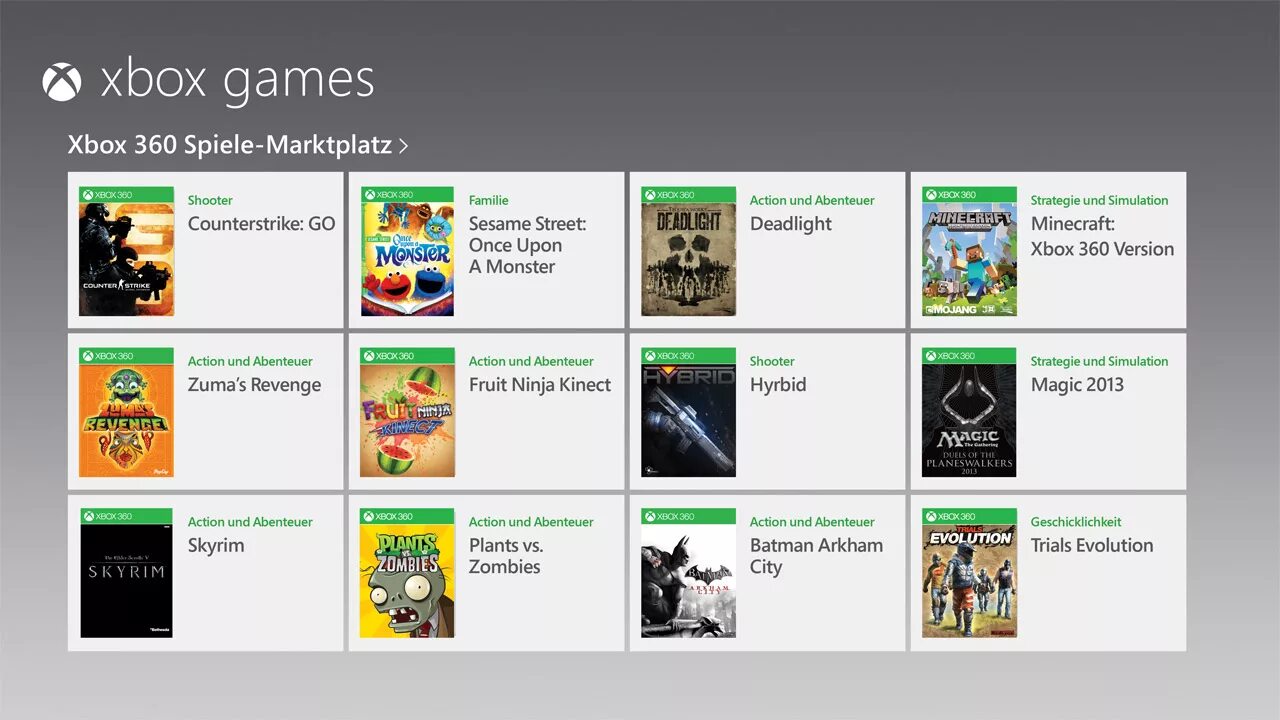
Task: Open Batman Arkham City cover art
Action: 688,573
